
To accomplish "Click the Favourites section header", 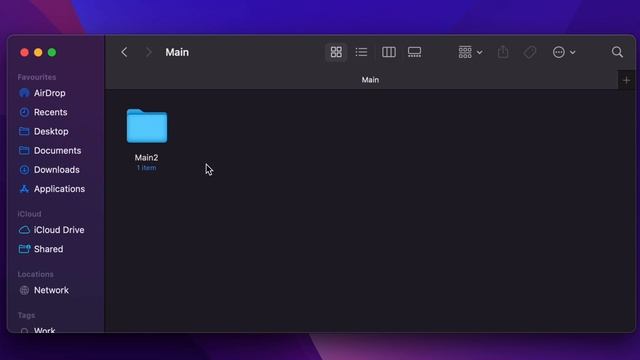I will point(37,77).
